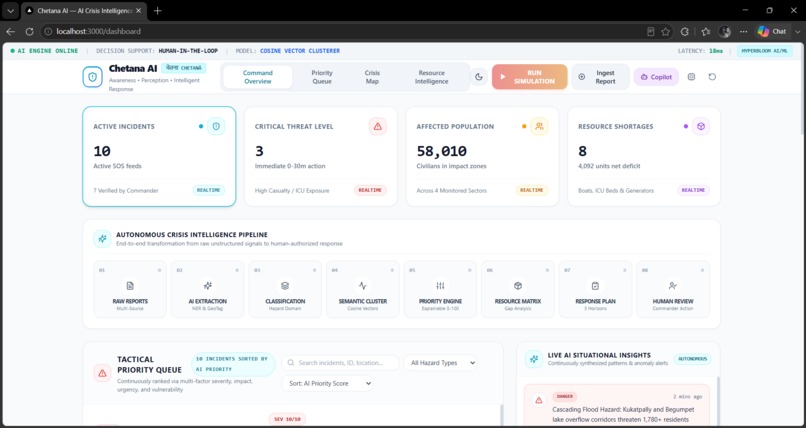Select the Semantic Cluster pipeline stage
This screenshot has height=428, width=806.
(x=363, y=289)
